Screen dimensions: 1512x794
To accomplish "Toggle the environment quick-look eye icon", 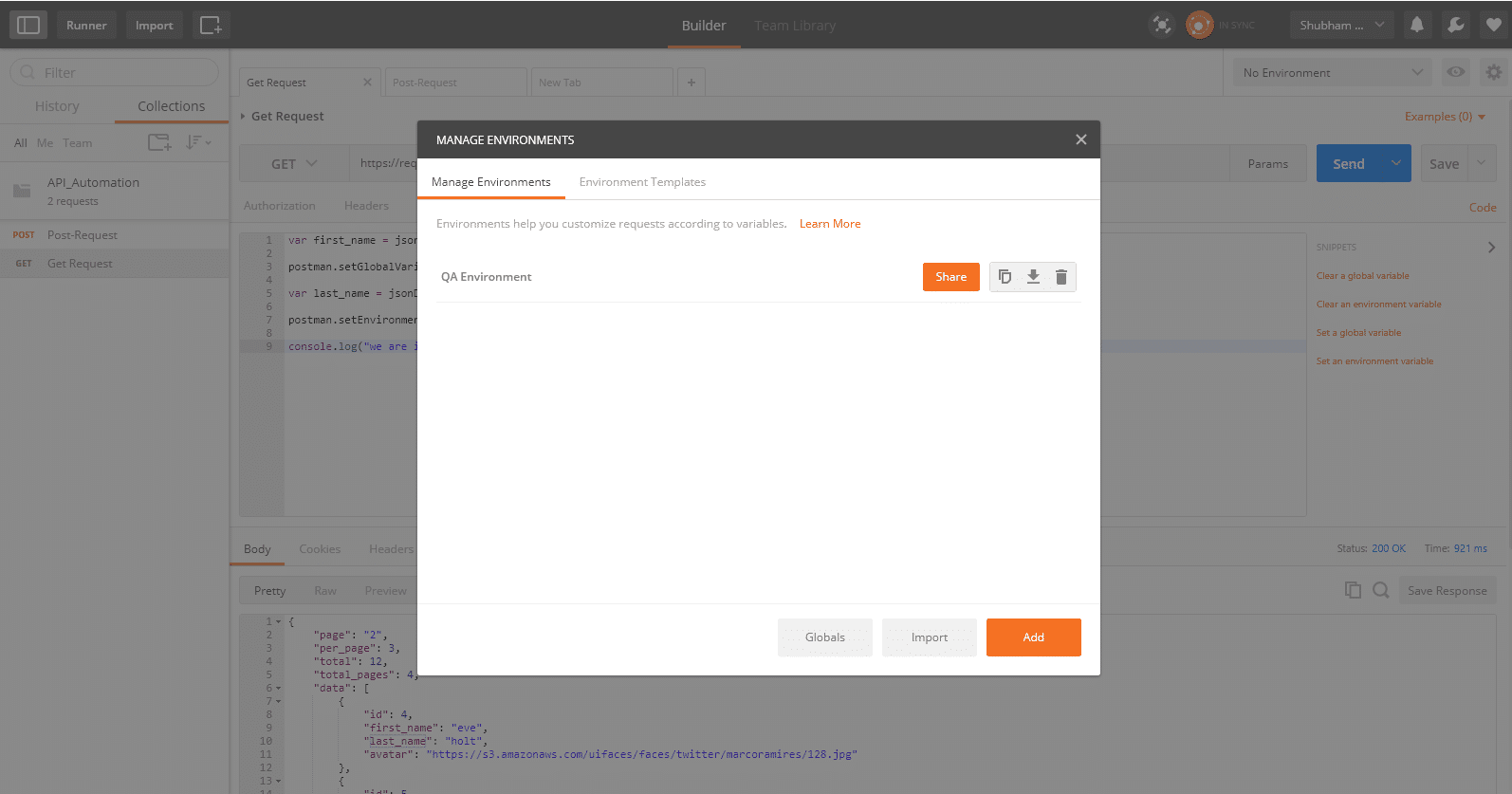I will pyautogui.click(x=1456, y=72).
